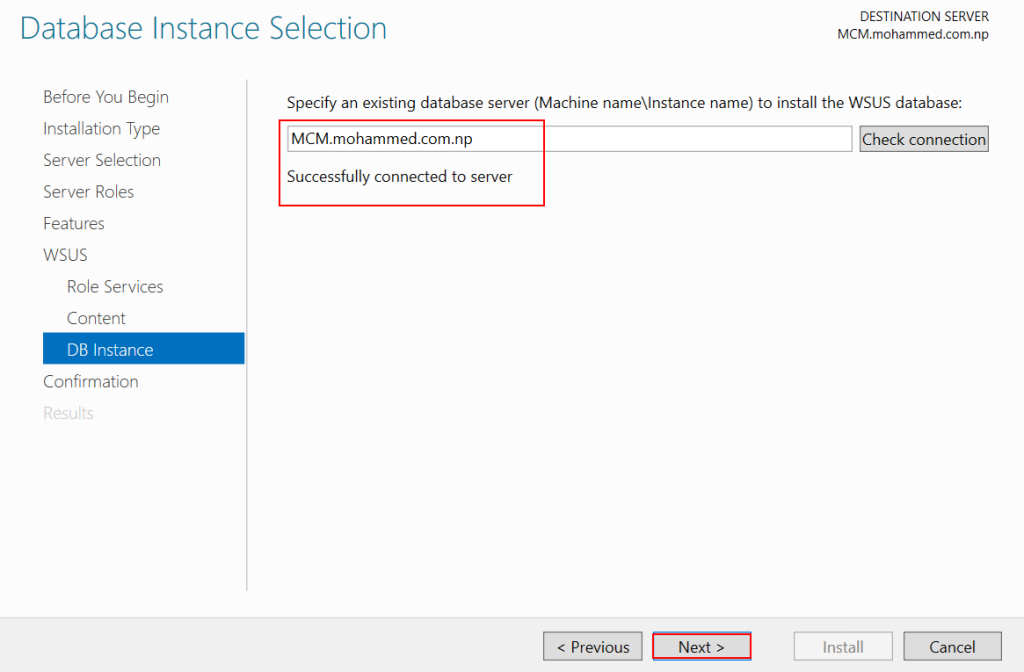Select the WSUS step in sidebar
The width and height of the screenshot is (1024, 672).
click(x=65, y=255)
